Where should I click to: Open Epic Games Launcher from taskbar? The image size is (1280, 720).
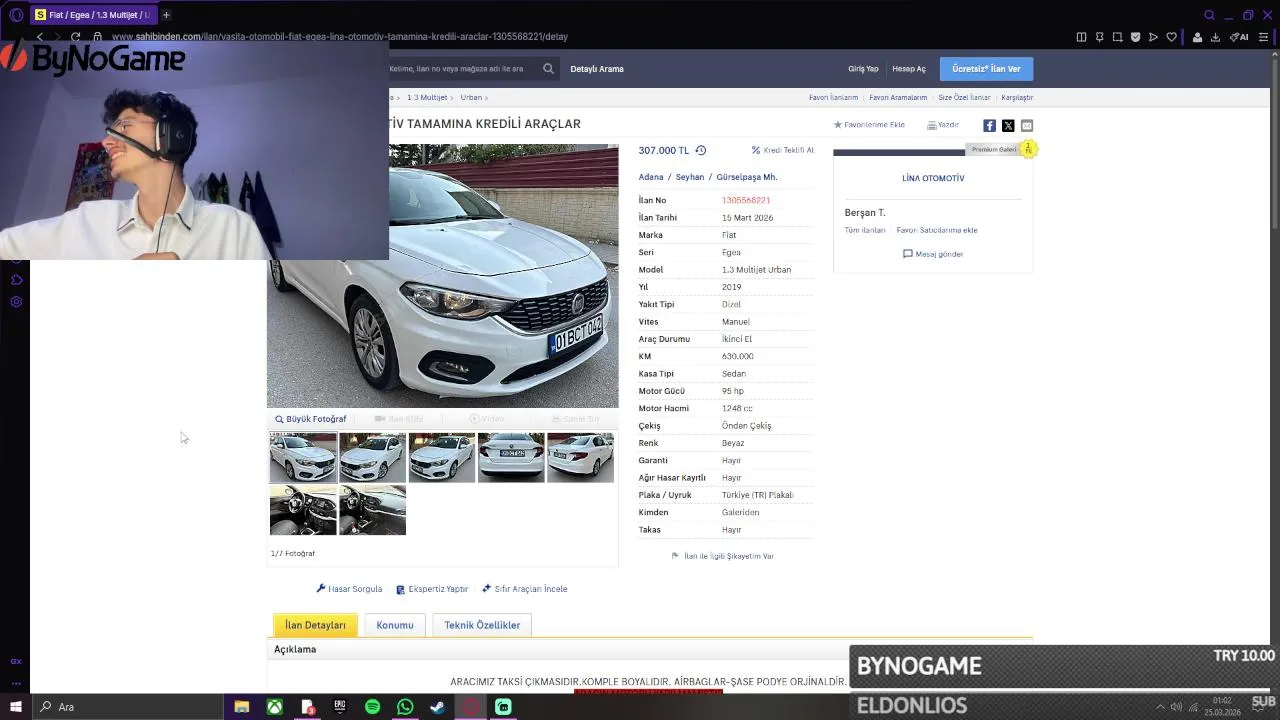(340, 707)
